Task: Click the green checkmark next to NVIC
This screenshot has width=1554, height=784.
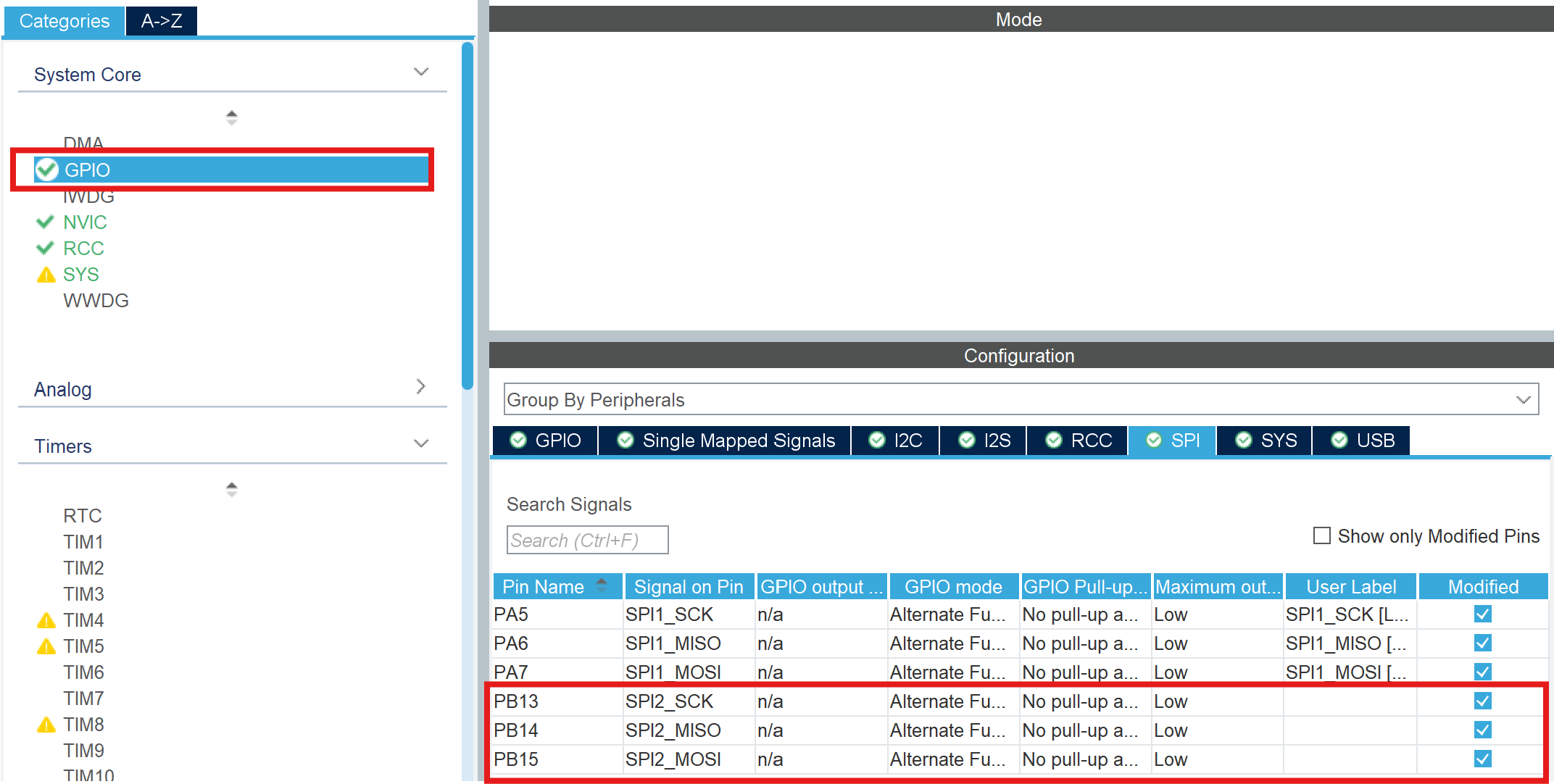Action: tap(45, 222)
